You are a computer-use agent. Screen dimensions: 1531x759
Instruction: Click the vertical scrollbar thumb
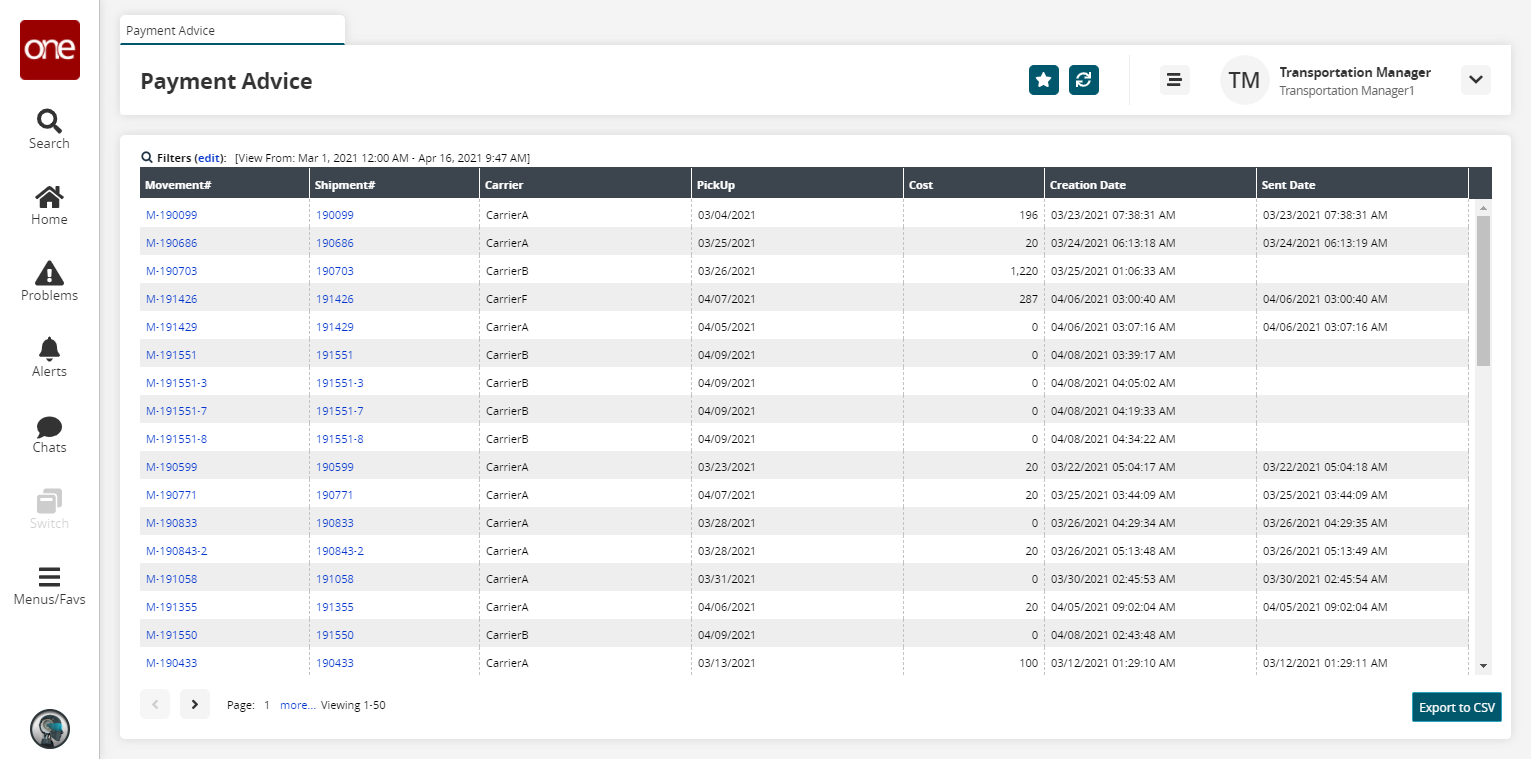pos(1483,290)
